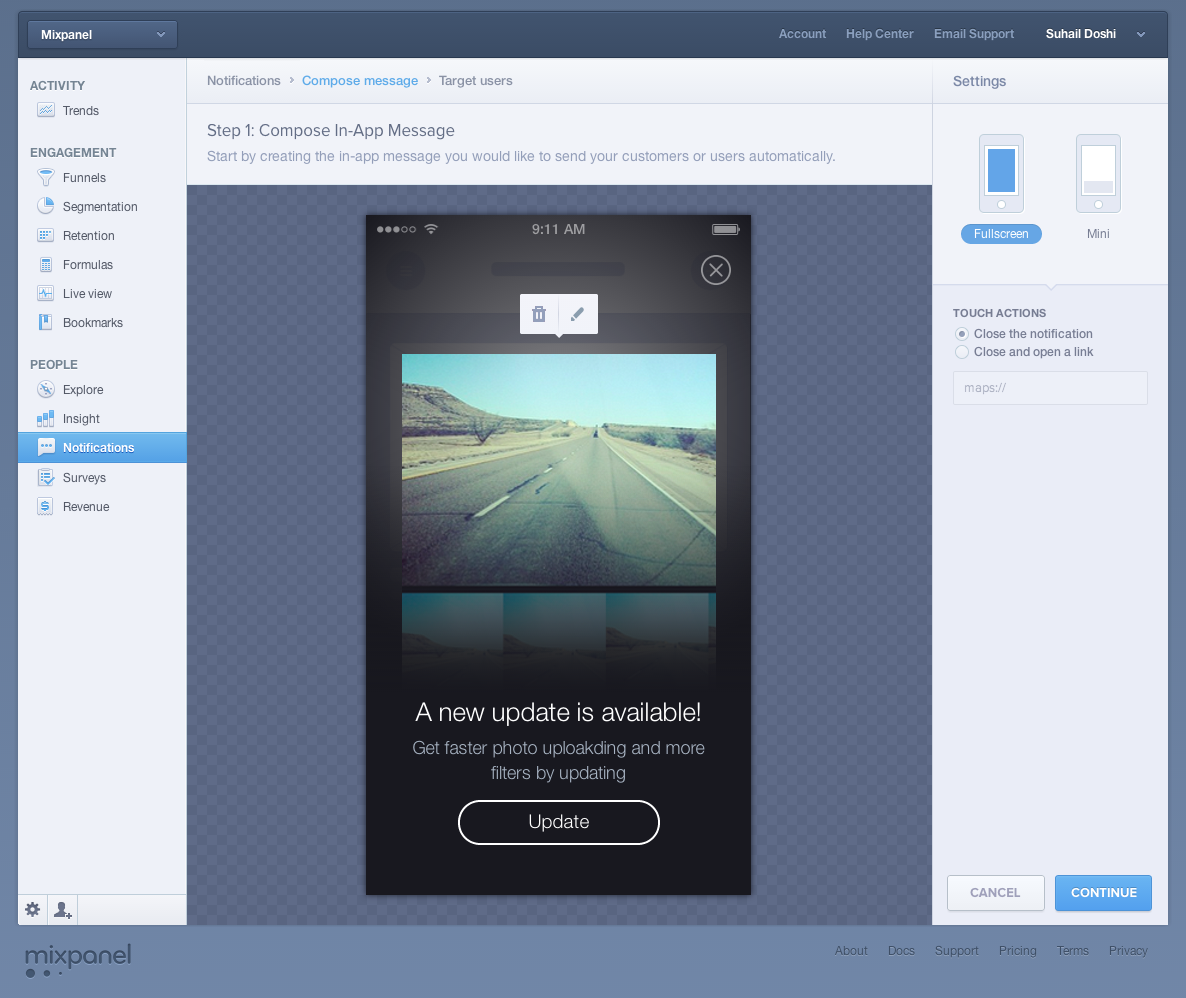This screenshot has height=998, width=1186.
Task: Click the Trends chart icon
Action: click(46, 110)
